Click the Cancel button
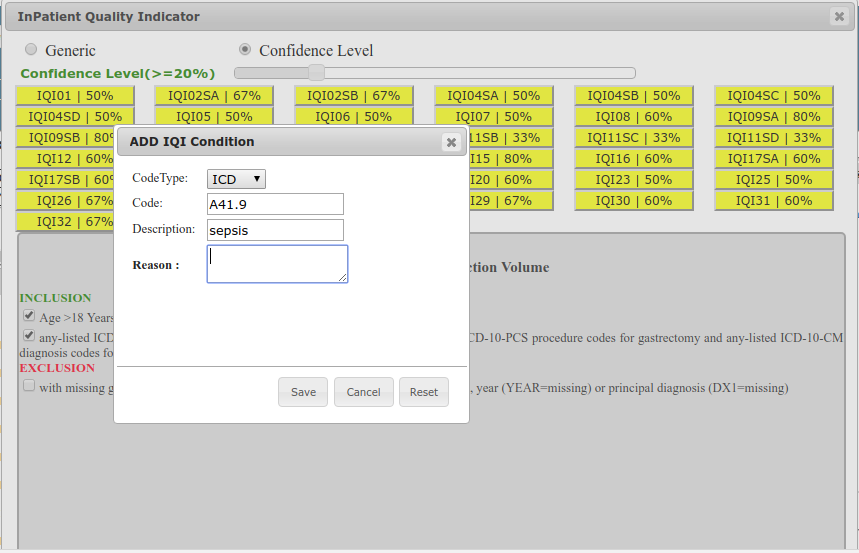The height and width of the screenshot is (553, 859). pyautogui.click(x=363, y=392)
